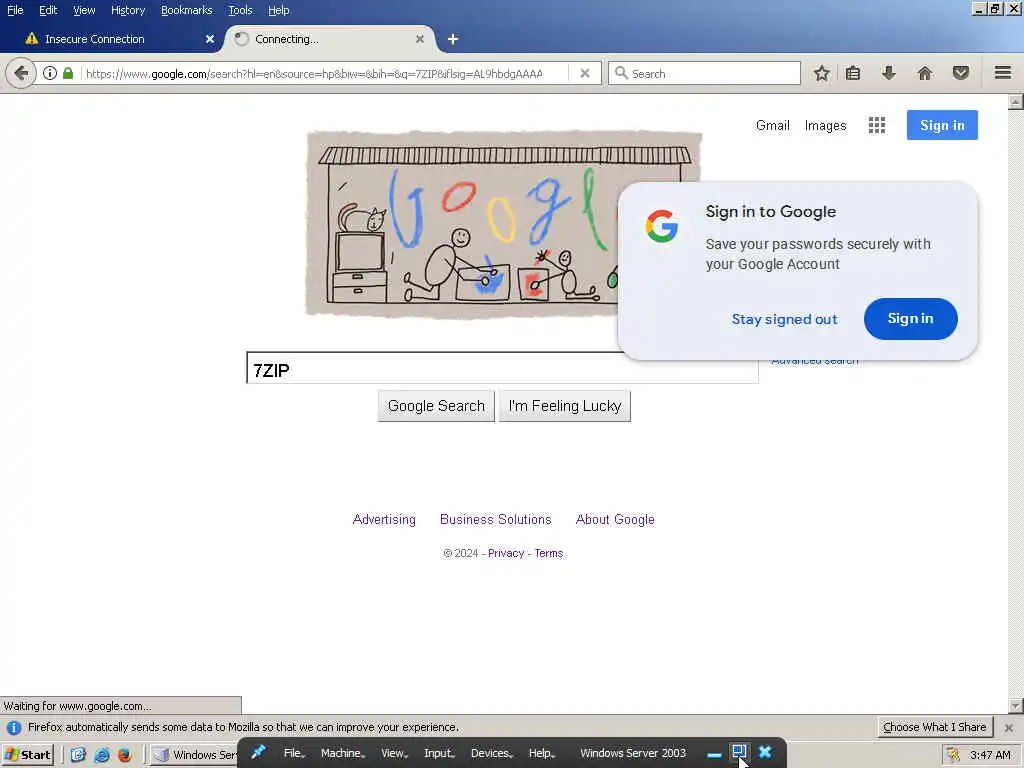Go to Firefox home page icon

tap(925, 73)
